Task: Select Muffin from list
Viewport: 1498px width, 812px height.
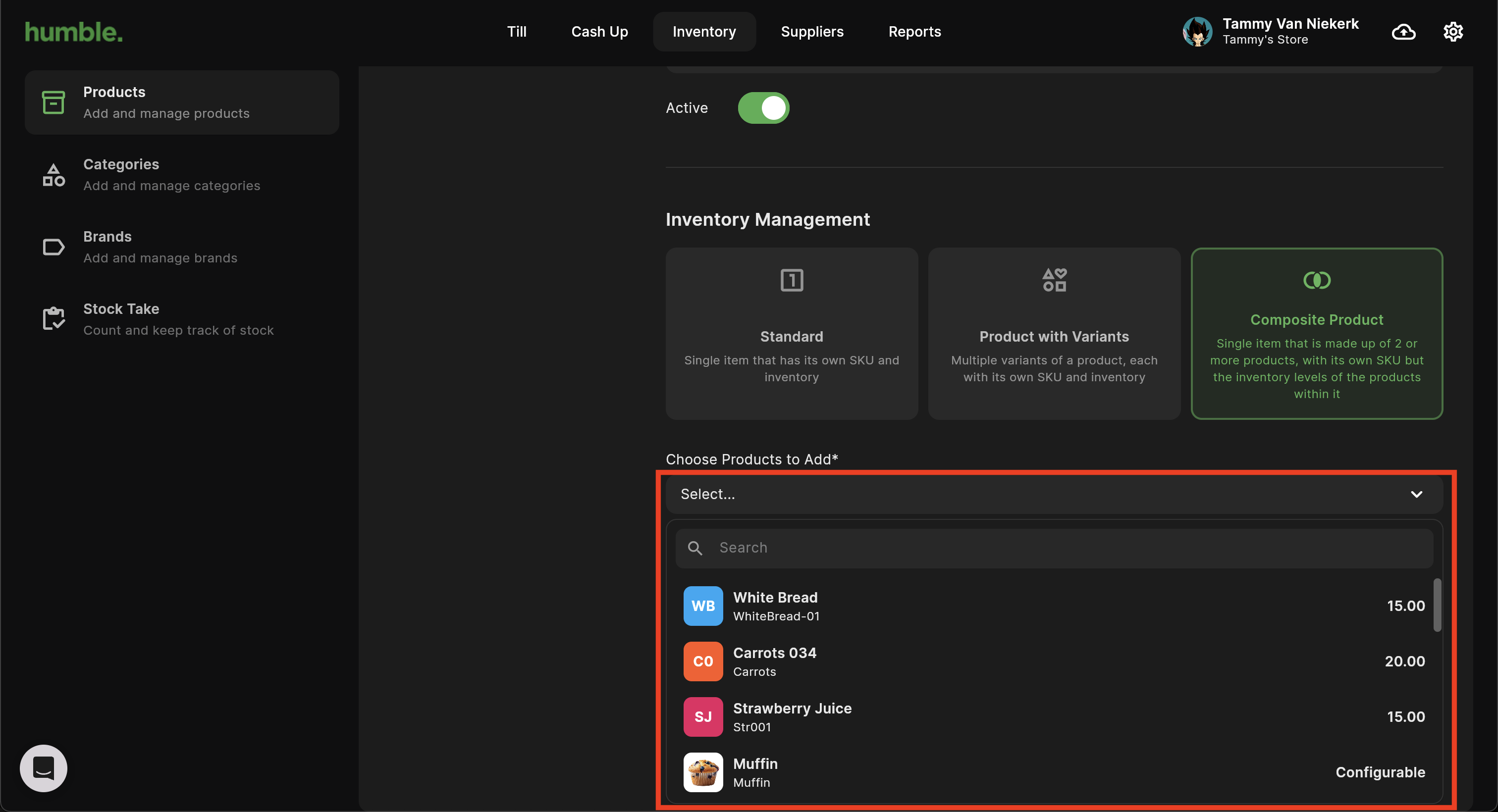Action: (x=1054, y=772)
